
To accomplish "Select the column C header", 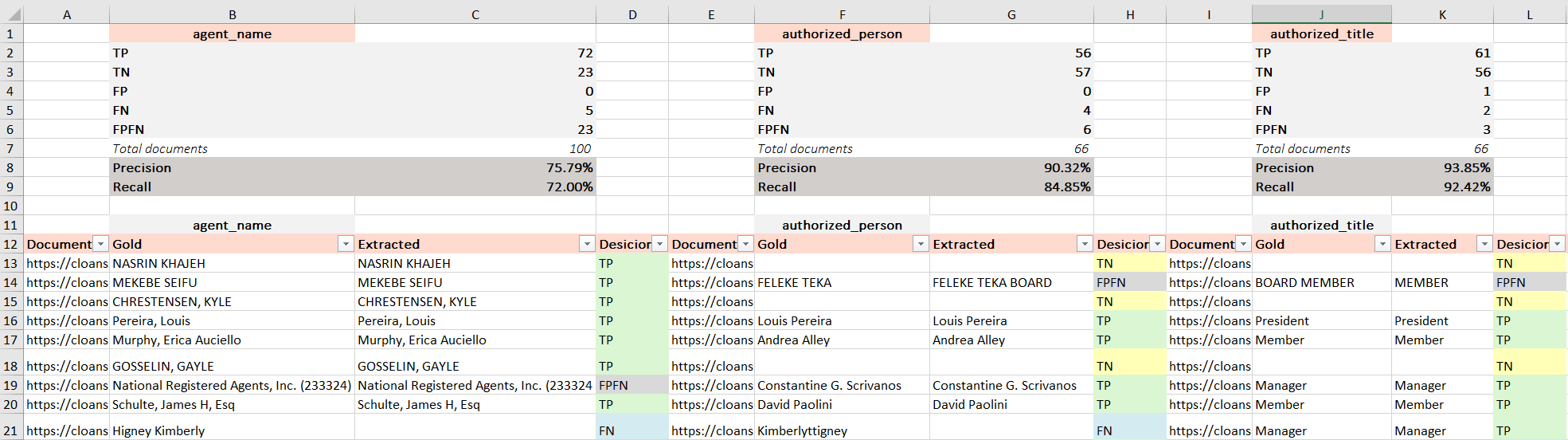I will [475, 14].
